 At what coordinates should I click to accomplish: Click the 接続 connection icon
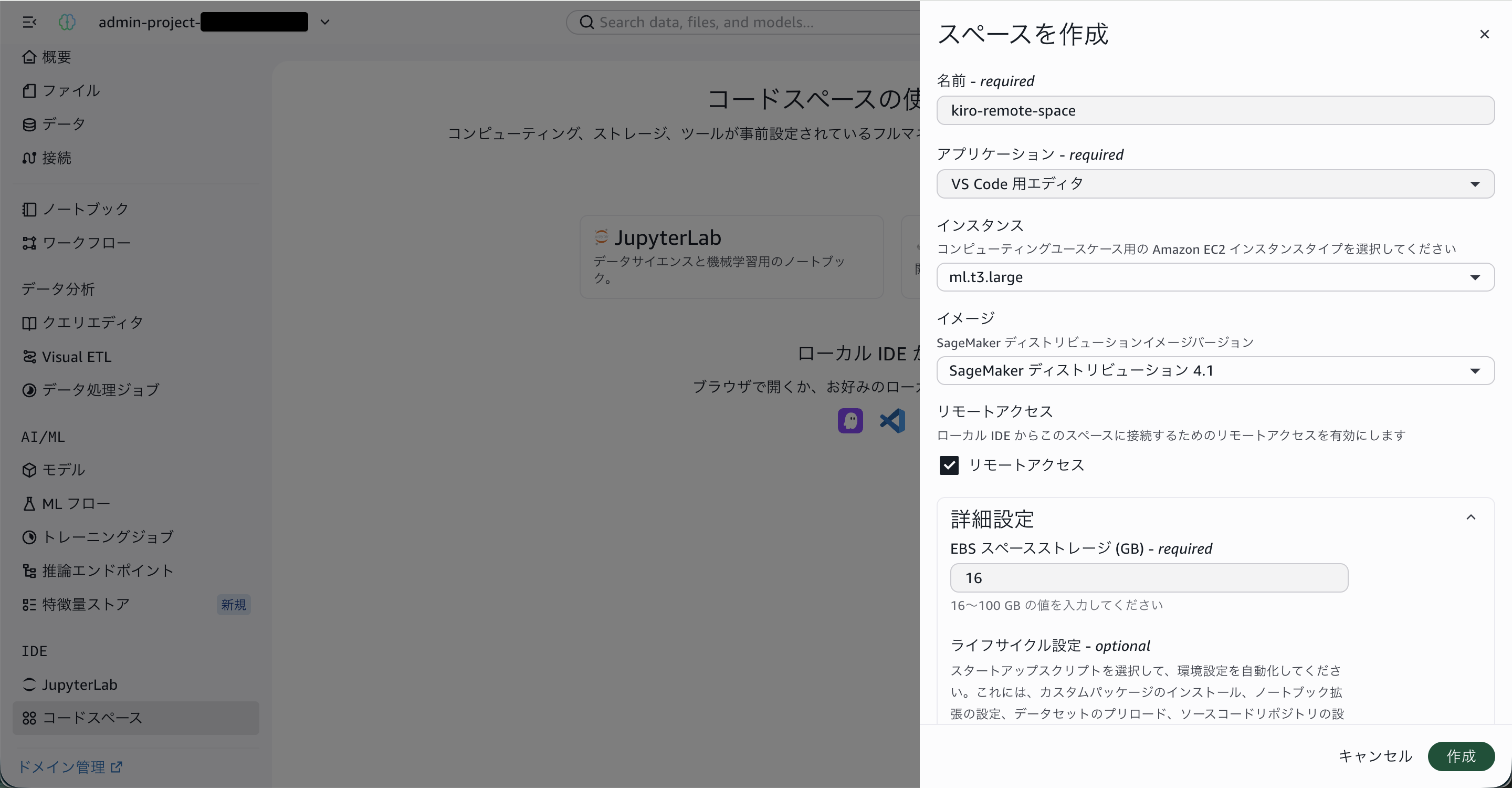[x=29, y=158]
